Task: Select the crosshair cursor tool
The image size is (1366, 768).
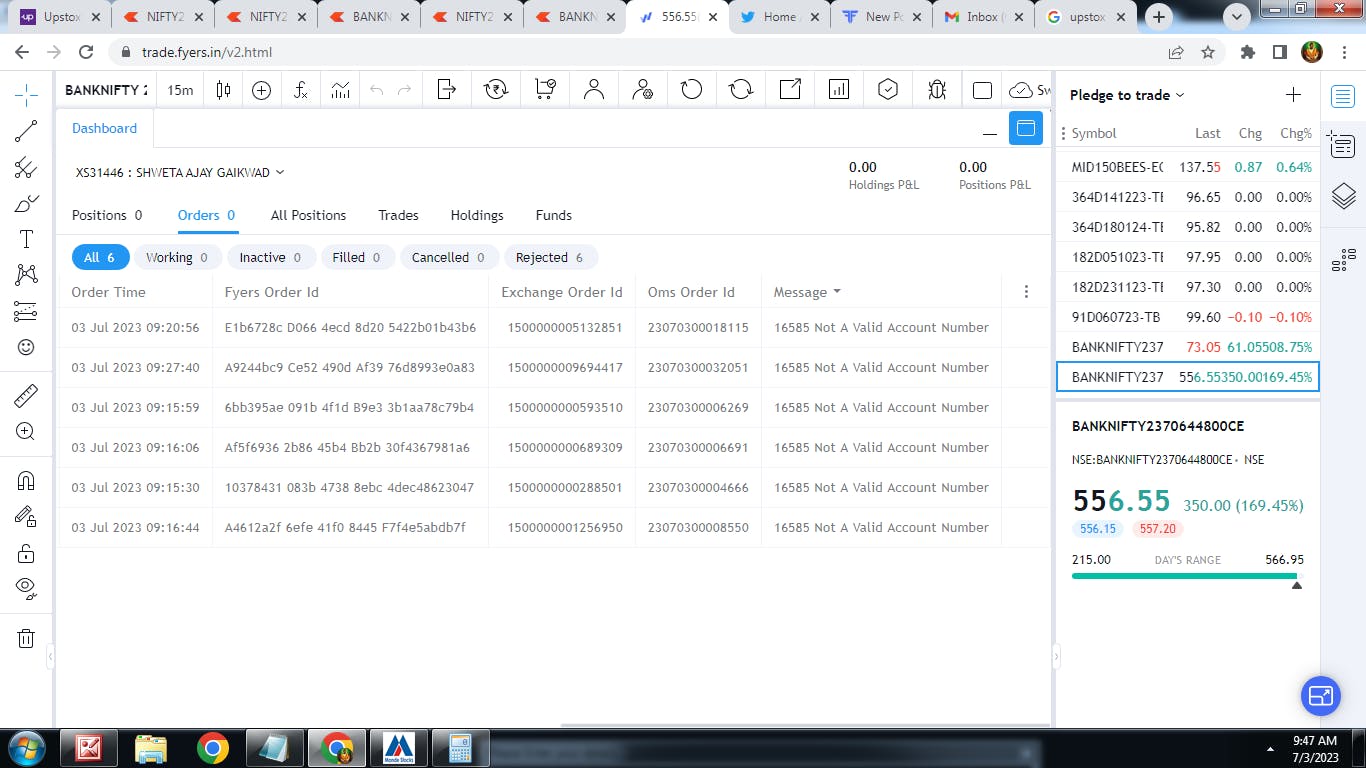Action: point(26,95)
